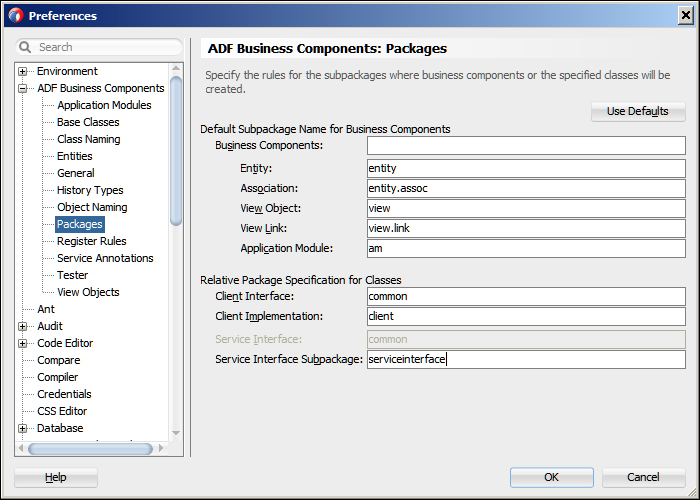Screen dimensions: 700x500
Task: Select Ant in preferences tree
Action: click(x=46, y=309)
